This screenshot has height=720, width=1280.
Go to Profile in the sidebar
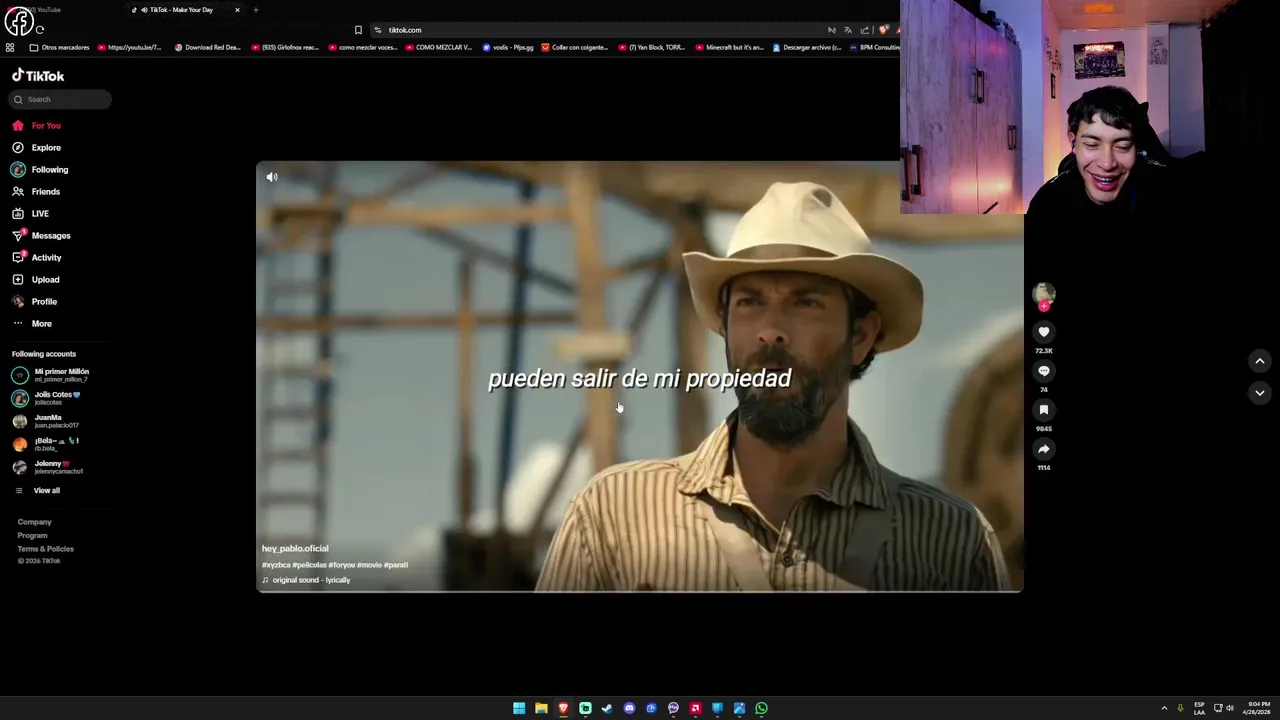(x=34, y=302)
